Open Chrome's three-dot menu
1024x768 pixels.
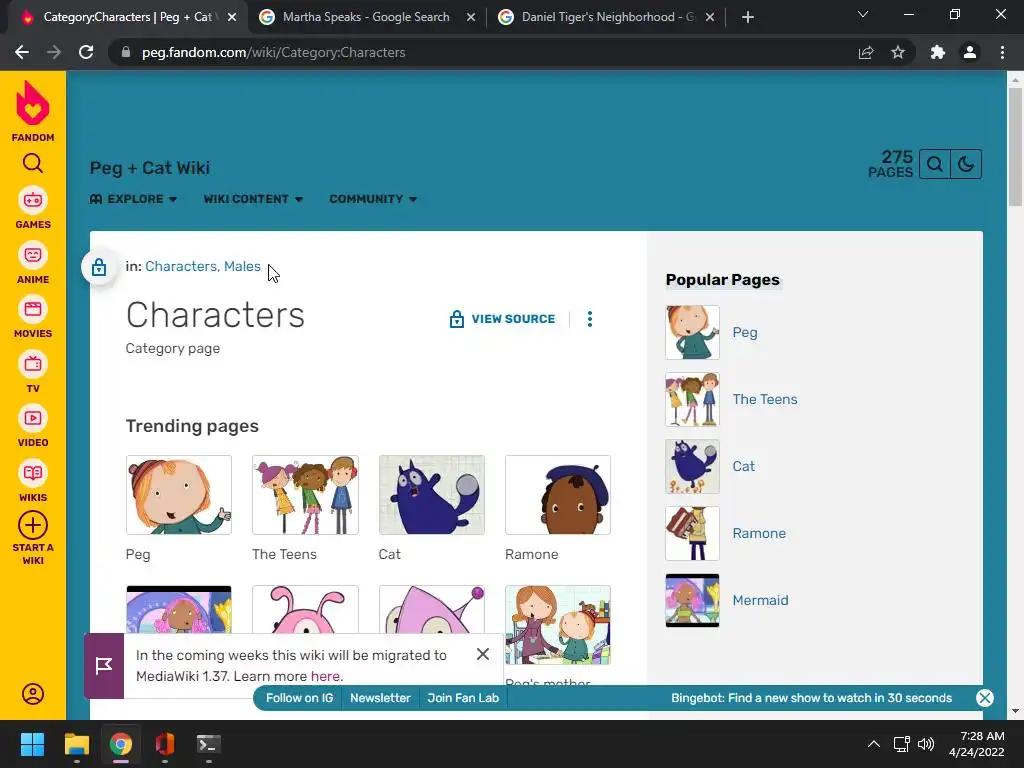(1002, 52)
